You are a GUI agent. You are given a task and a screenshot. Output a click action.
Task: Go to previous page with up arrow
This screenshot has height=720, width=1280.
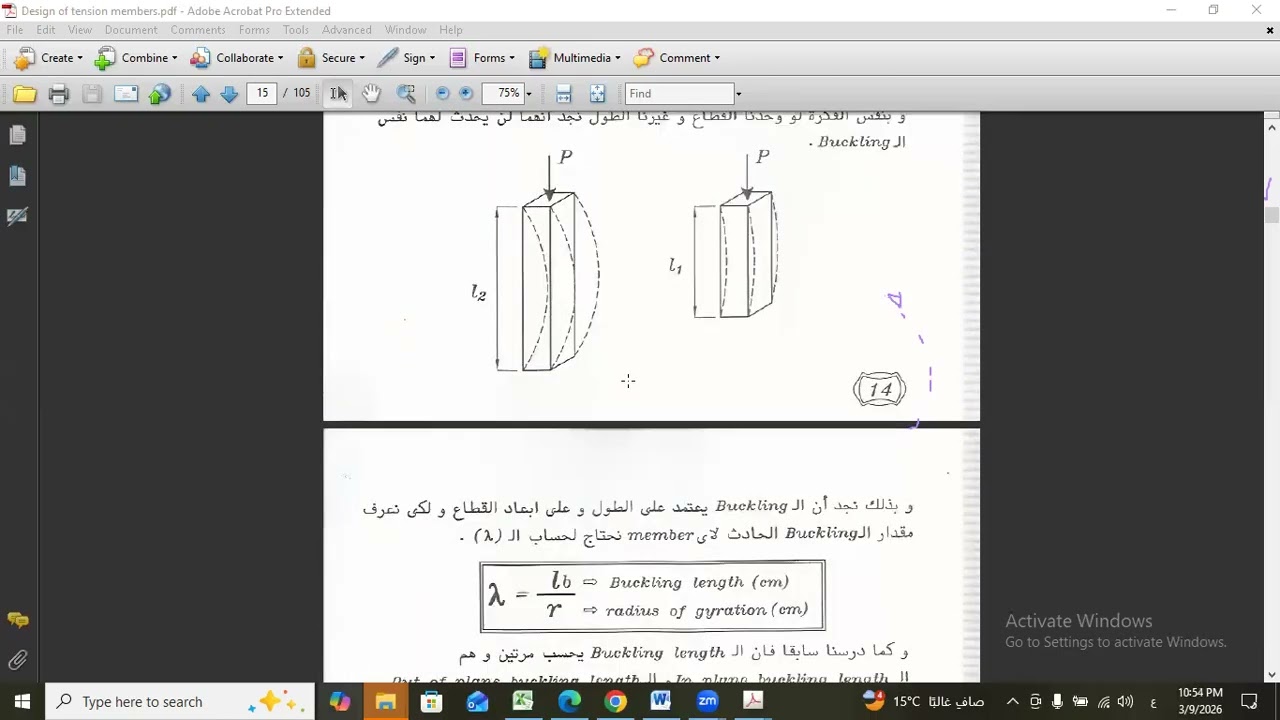coord(201,94)
